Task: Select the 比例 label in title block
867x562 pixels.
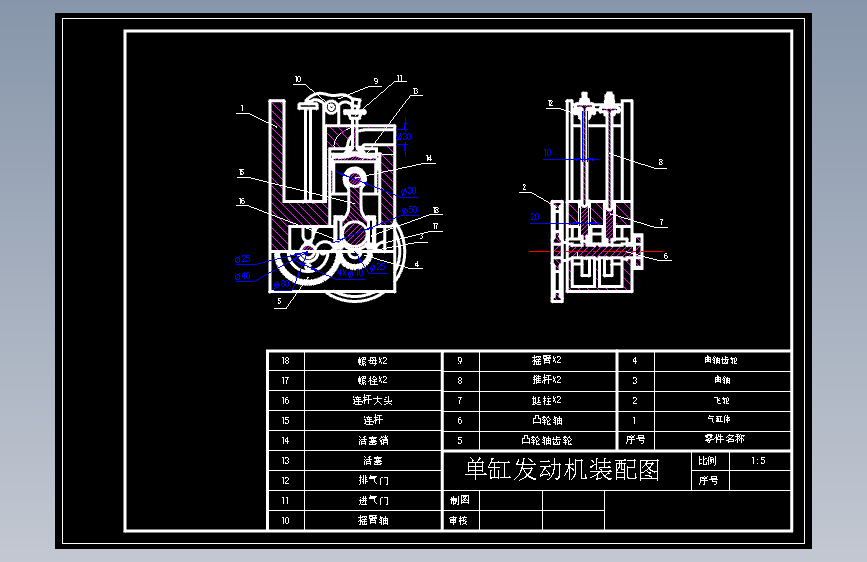Action: point(708,461)
